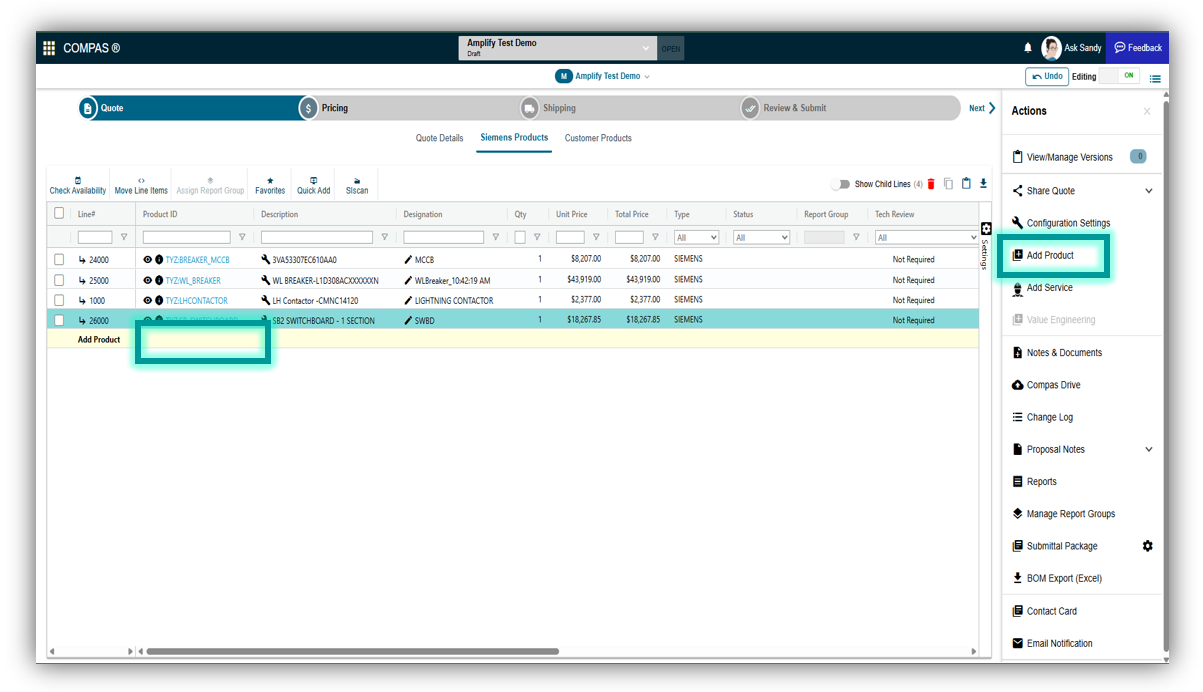Open the Status filter dropdown
The height and width of the screenshot is (692, 1203).
762,237
